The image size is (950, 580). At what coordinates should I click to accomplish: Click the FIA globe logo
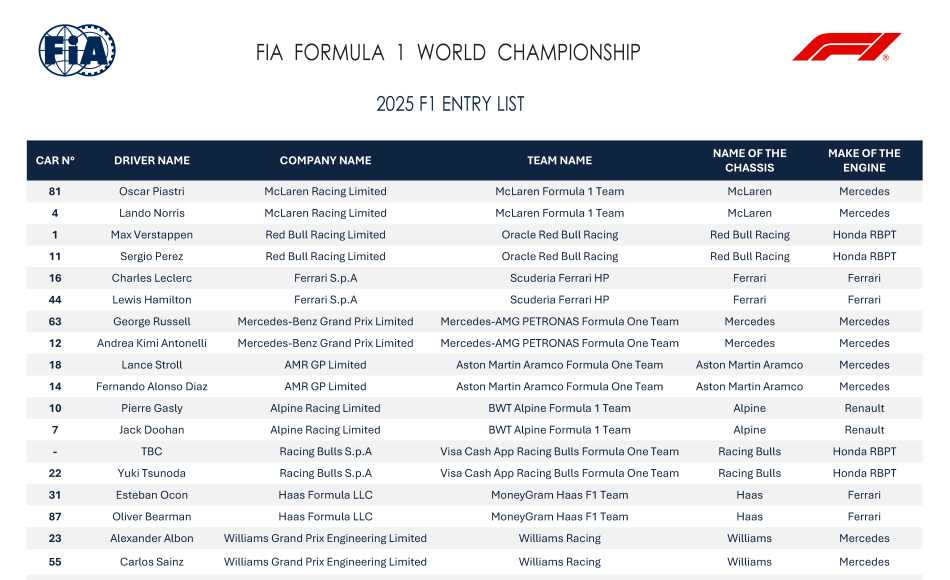pos(77,51)
